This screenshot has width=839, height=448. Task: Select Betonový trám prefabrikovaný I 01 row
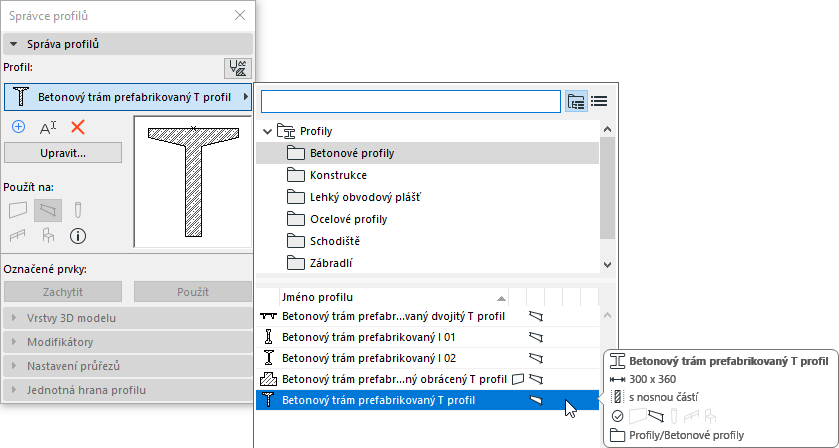tap(427, 337)
